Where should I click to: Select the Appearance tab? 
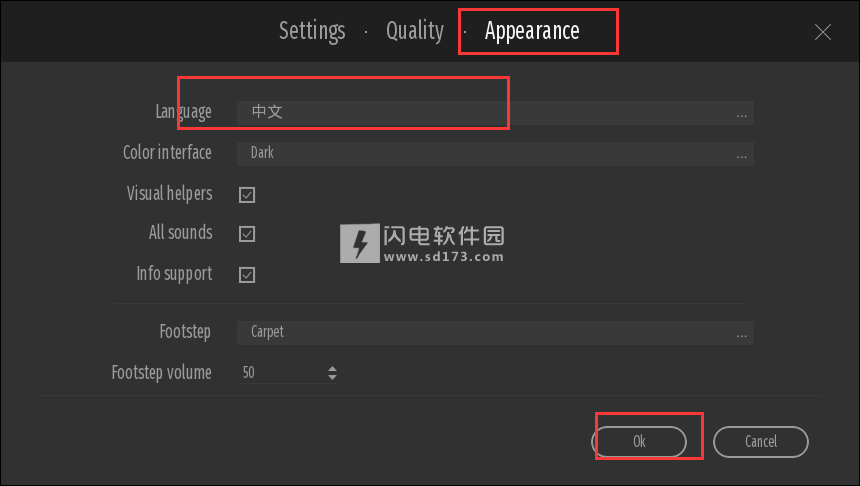(x=532, y=31)
